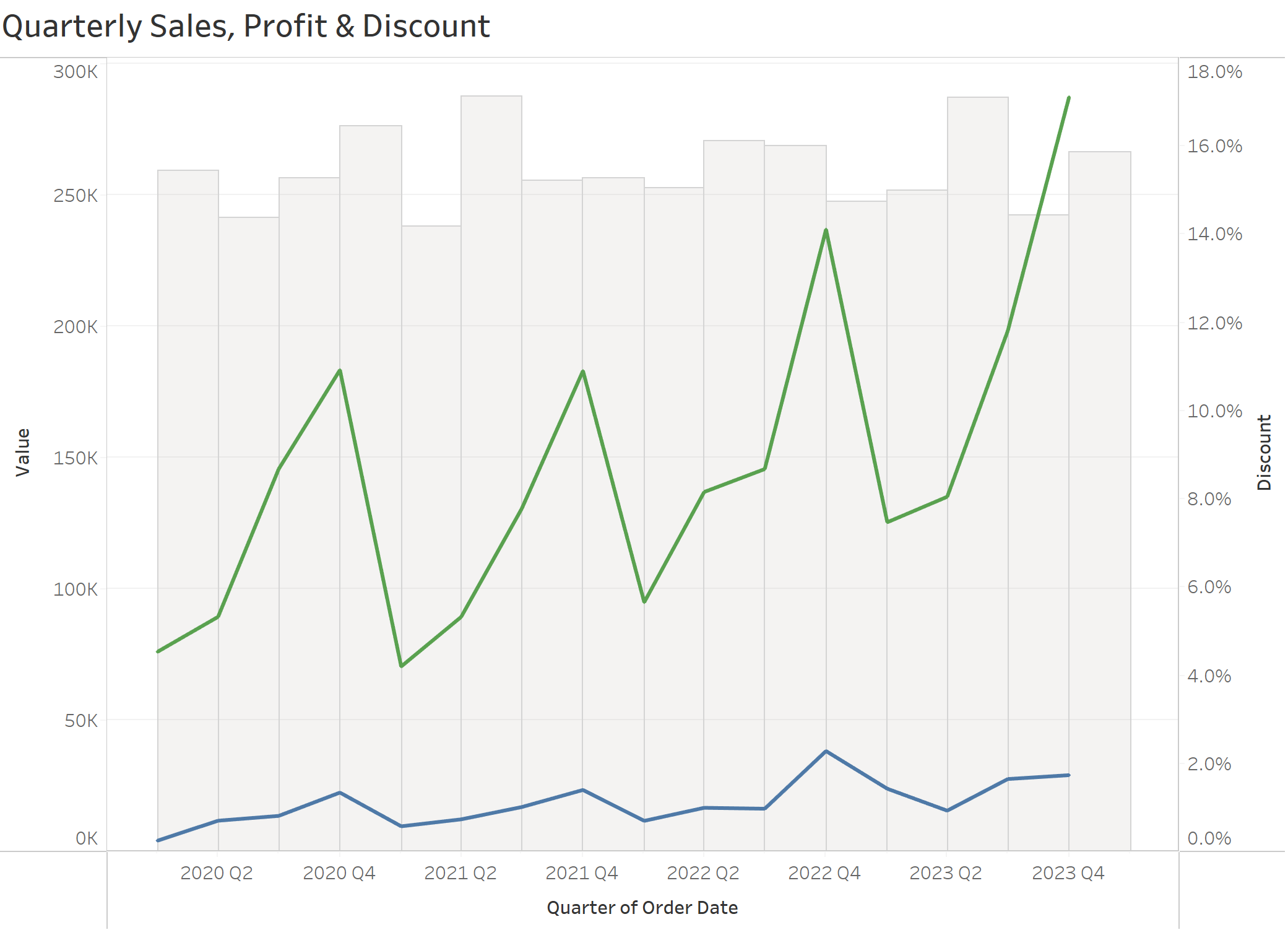Viewport: 1288px width, 935px height.
Task: Click the green line's final point at 2023 Q4
Action: (1068, 98)
